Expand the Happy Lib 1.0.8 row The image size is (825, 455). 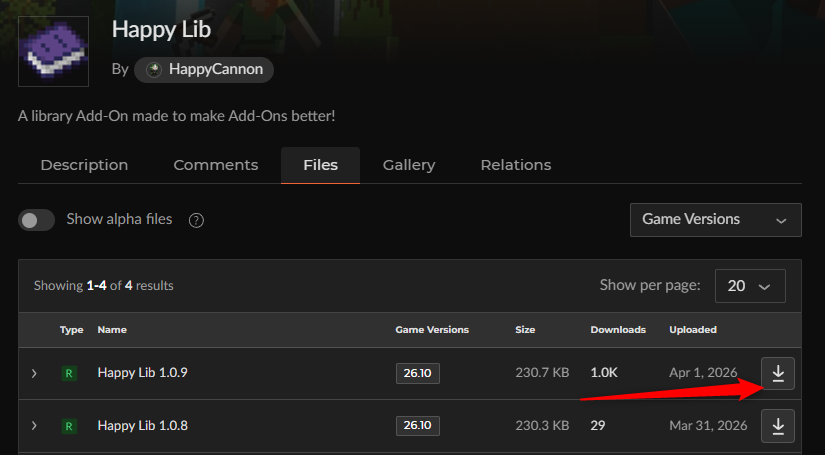tap(34, 426)
